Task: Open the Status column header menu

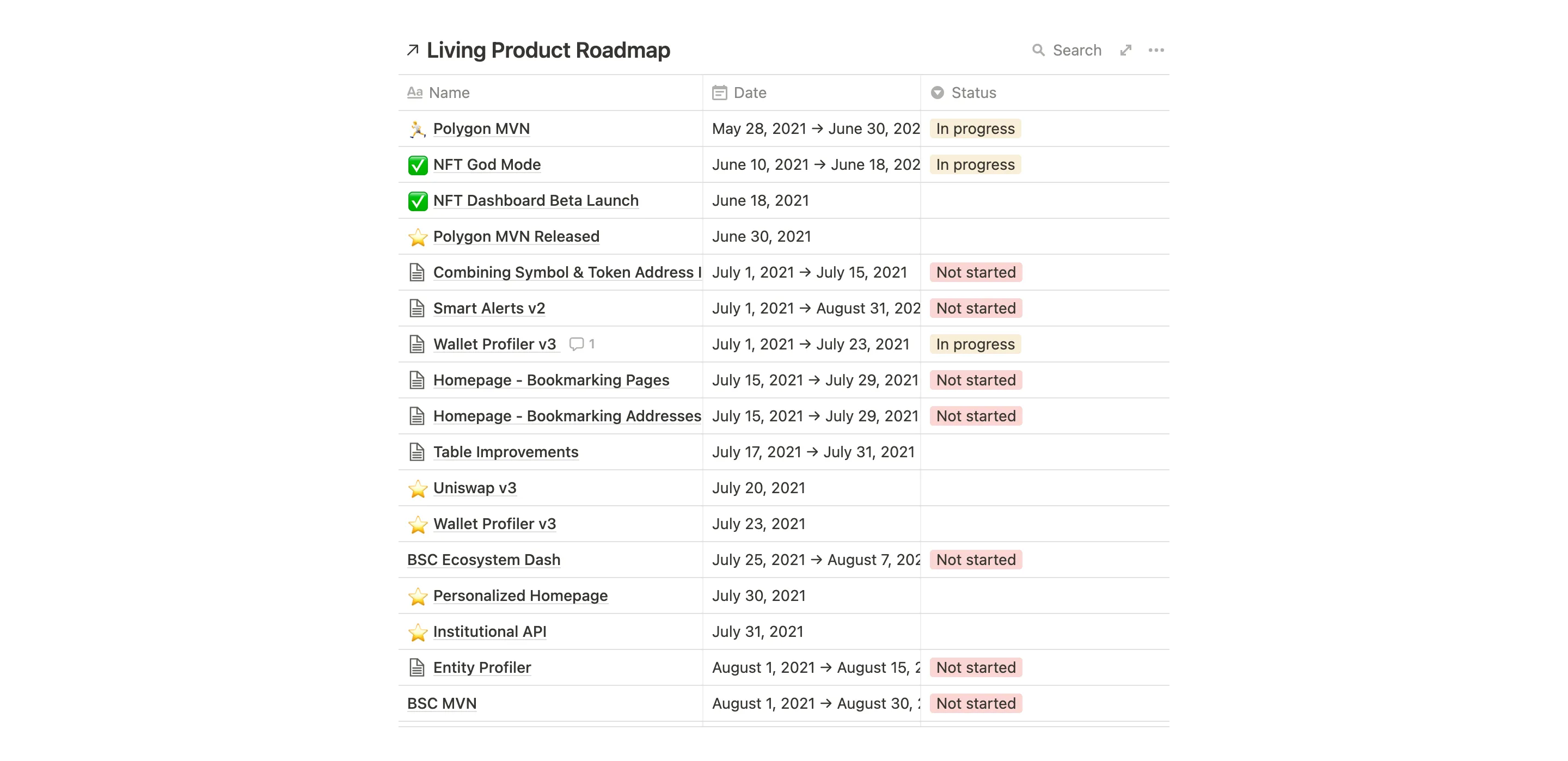Action: pos(973,93)
